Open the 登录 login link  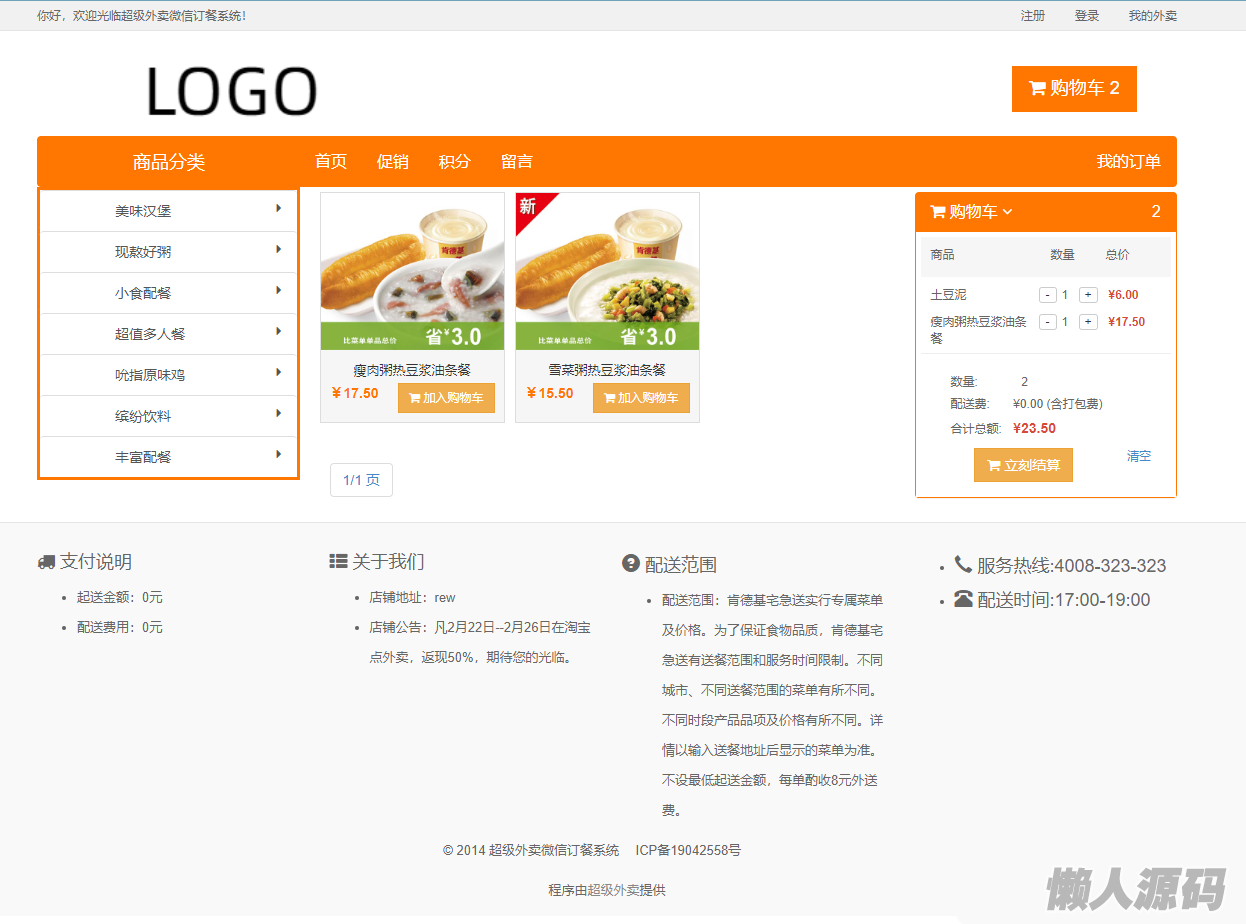pos(1087,16)
